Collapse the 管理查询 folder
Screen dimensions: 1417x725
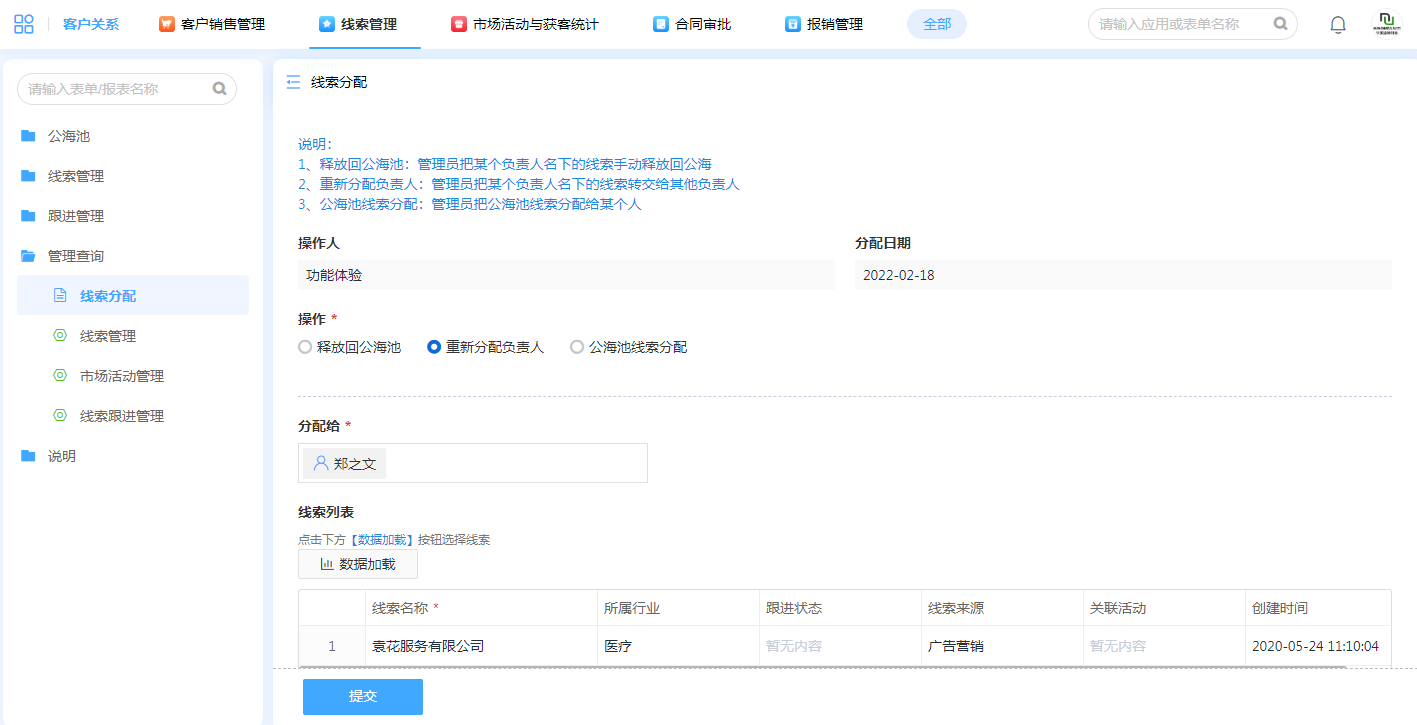click(75, 256)
